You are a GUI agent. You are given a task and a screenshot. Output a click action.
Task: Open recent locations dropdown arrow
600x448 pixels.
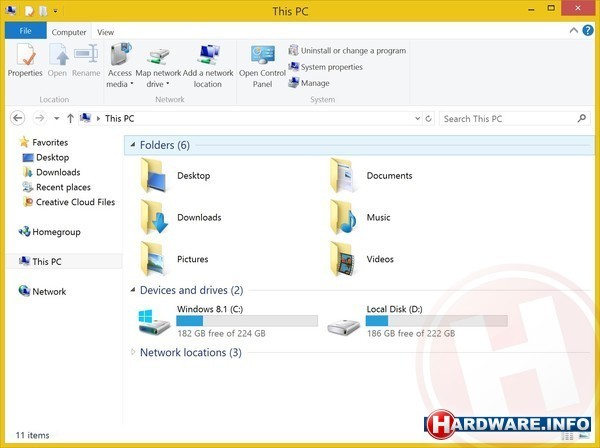click(57, 119)
